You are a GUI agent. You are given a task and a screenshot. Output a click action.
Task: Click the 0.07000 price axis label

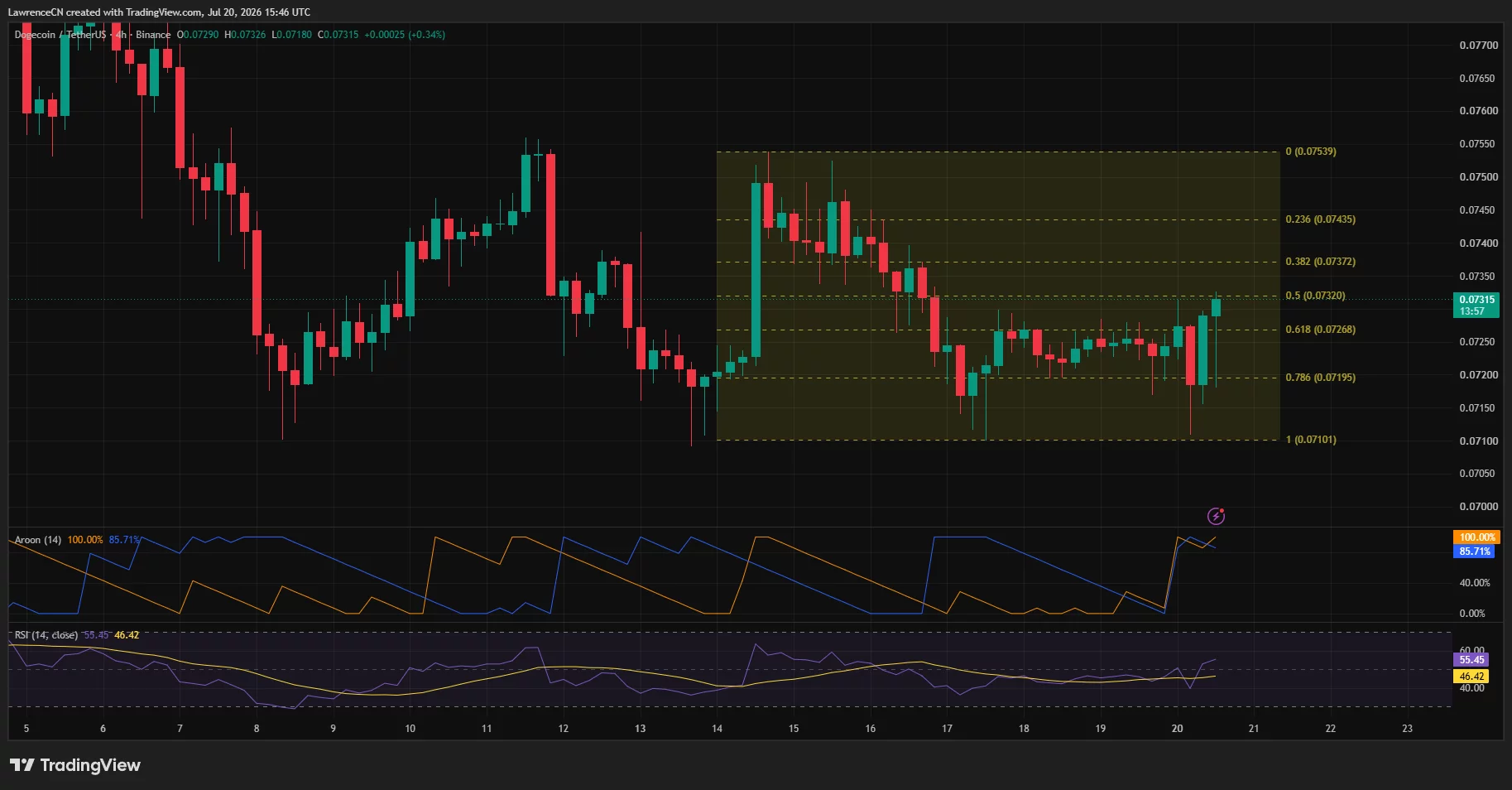1478,507
